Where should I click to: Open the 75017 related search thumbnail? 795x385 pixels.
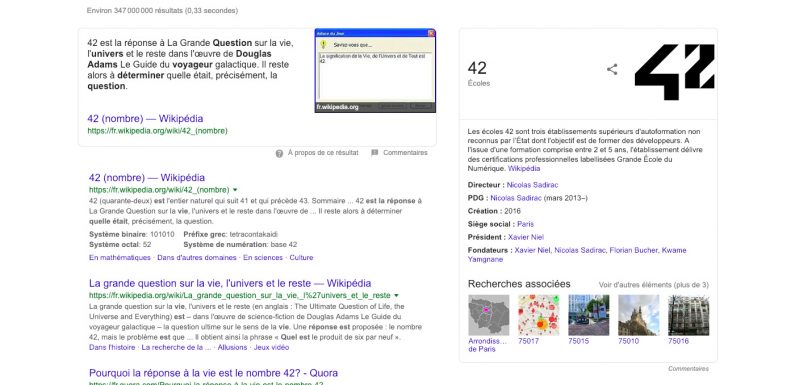tap(538, 315)
